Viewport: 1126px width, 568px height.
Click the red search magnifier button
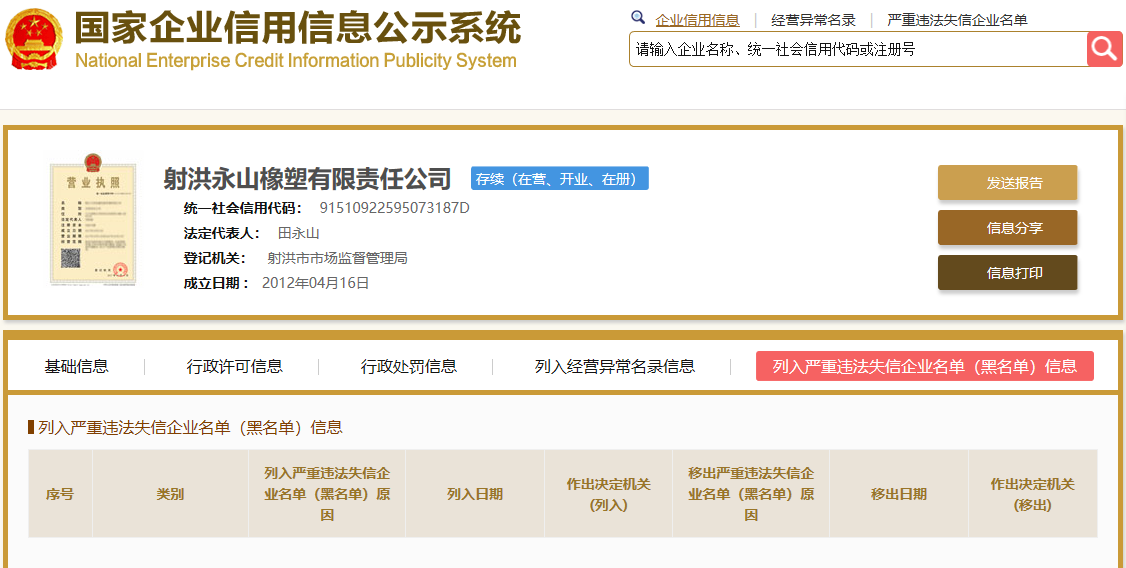1104,49
